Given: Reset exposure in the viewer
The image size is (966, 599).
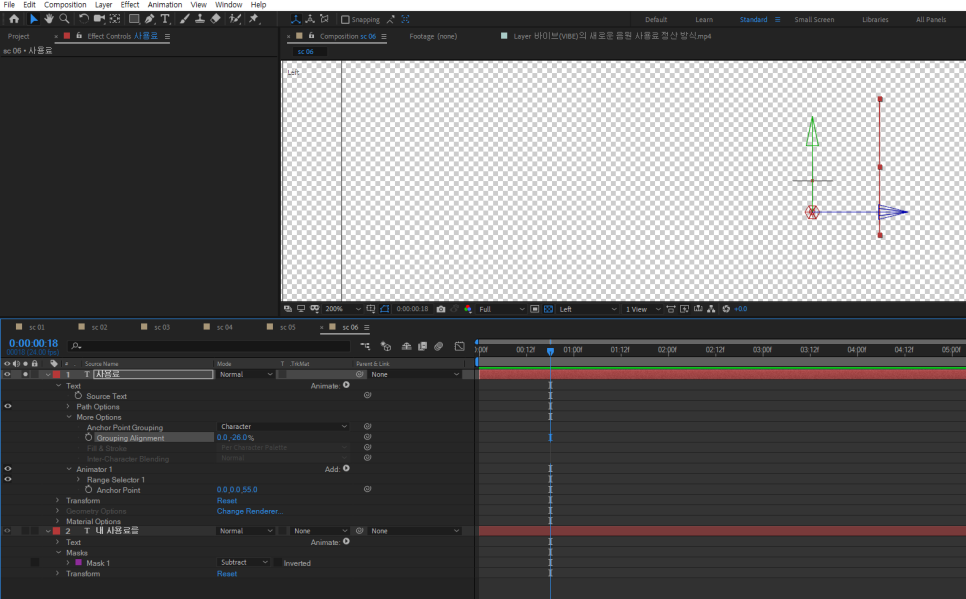Looking at the screenshot, I should tap(726, 309).
